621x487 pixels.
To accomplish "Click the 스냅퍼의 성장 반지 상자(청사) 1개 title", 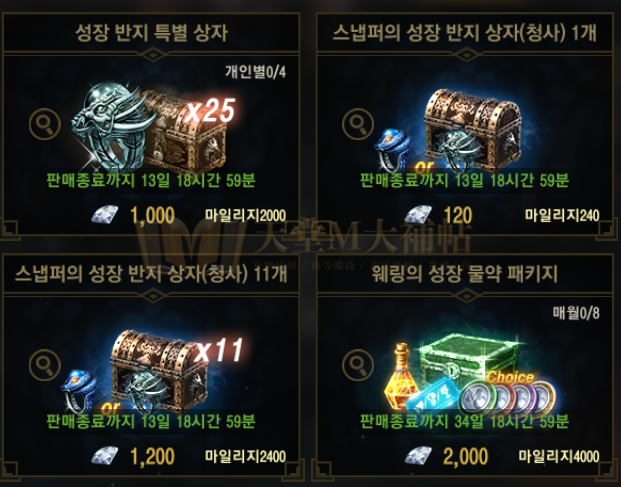I will tap(465, 32).
